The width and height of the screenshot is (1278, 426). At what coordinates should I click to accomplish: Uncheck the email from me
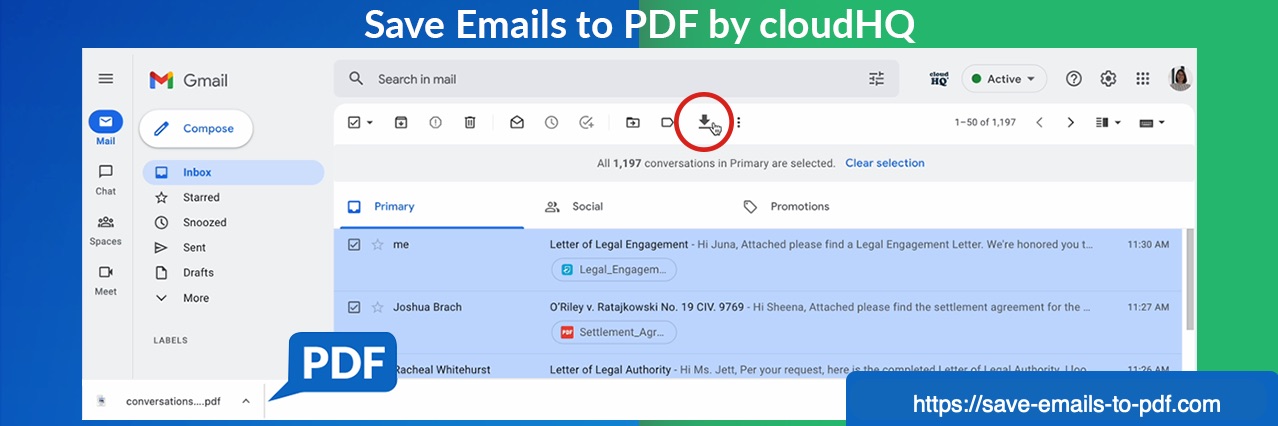click(354, 244)
